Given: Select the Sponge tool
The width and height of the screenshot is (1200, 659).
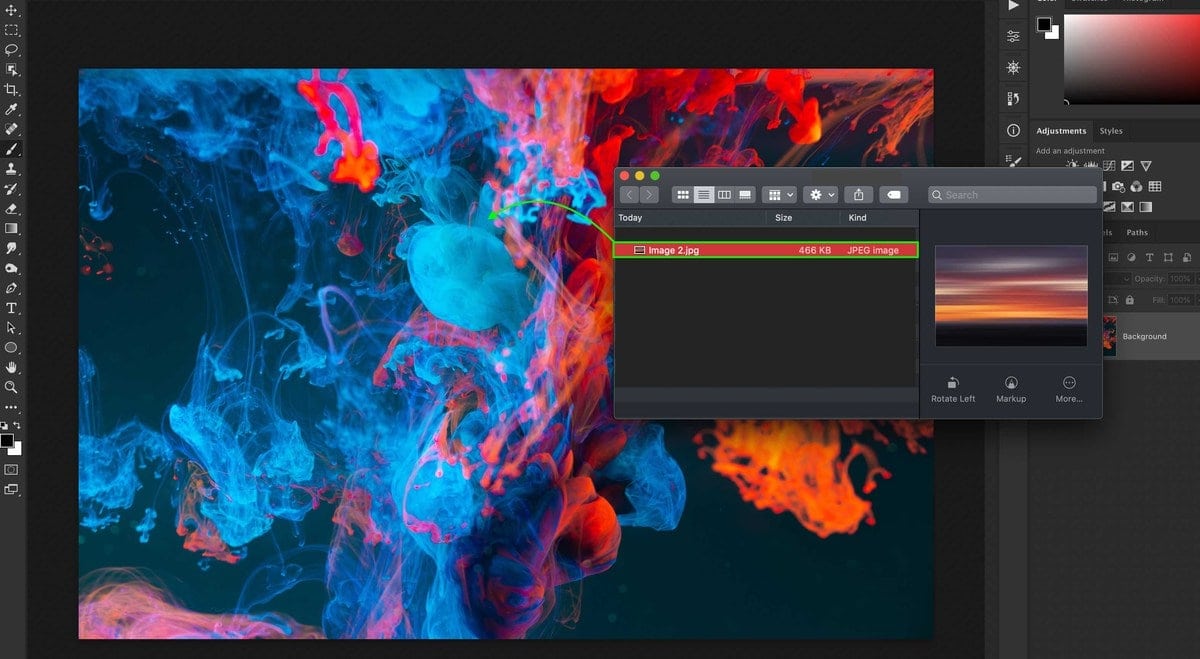Looking at the screenshot, I should 12,268.
